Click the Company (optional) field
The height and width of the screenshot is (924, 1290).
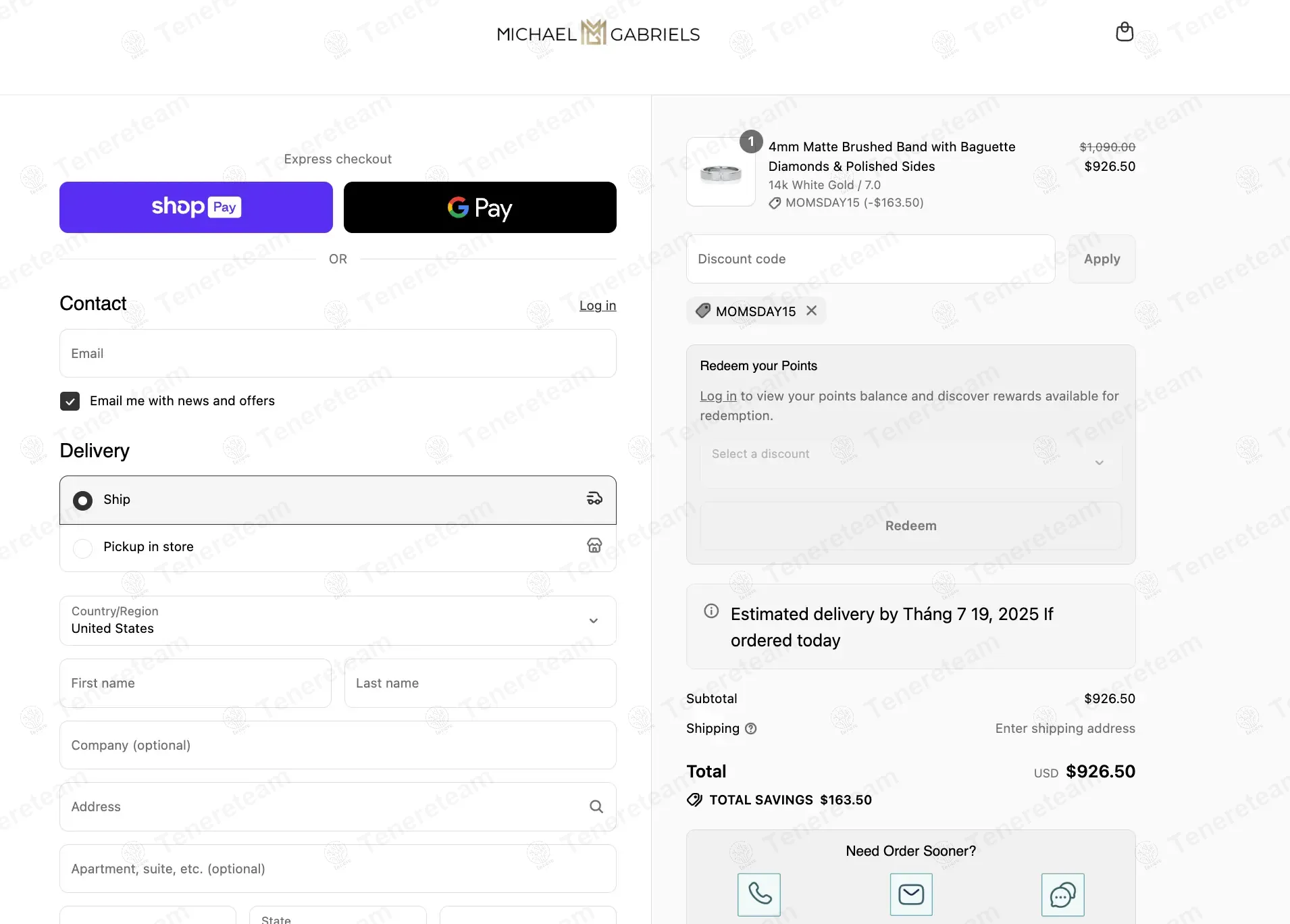pos(338,745)
